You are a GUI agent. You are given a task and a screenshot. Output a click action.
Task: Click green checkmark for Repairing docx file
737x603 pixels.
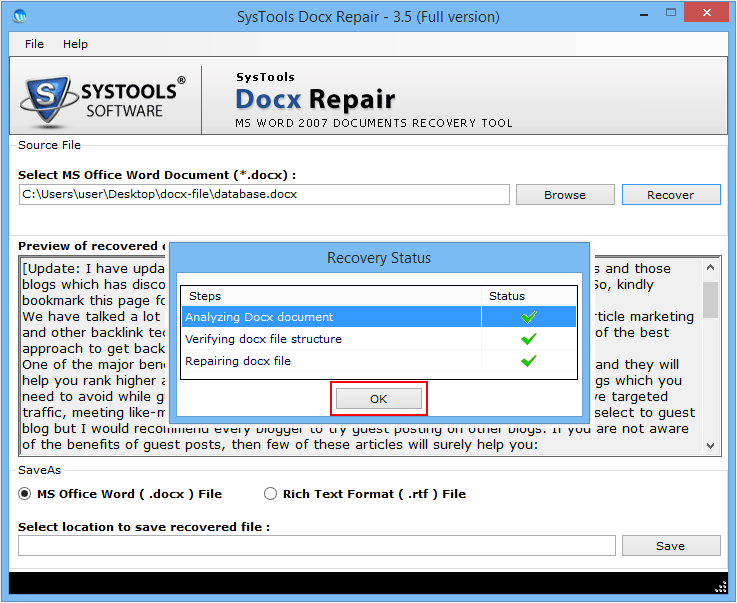529,361
